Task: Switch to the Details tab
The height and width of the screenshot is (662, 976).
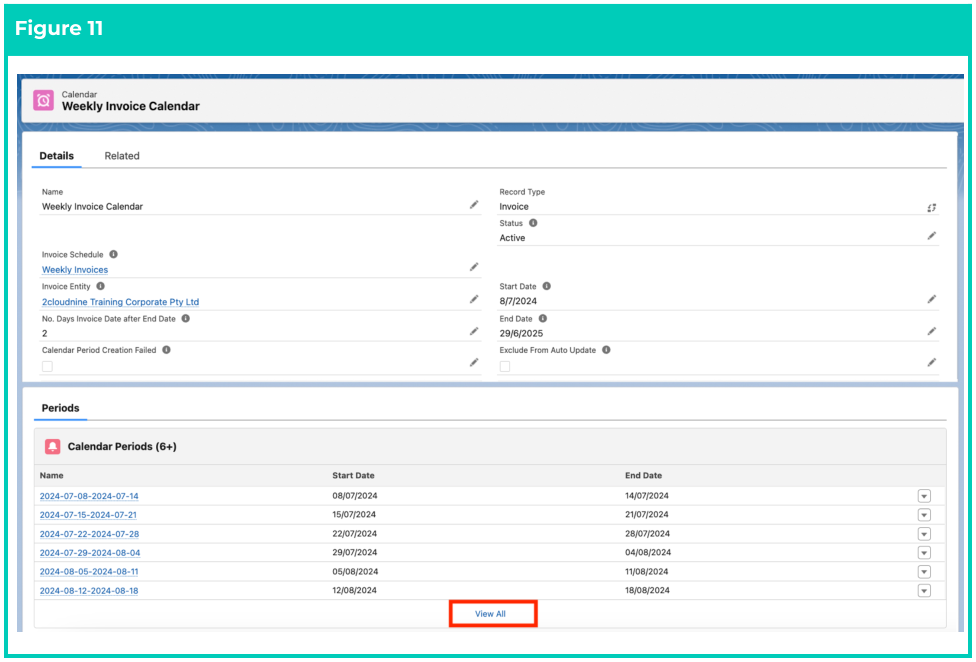Action: tap(57, 156)
